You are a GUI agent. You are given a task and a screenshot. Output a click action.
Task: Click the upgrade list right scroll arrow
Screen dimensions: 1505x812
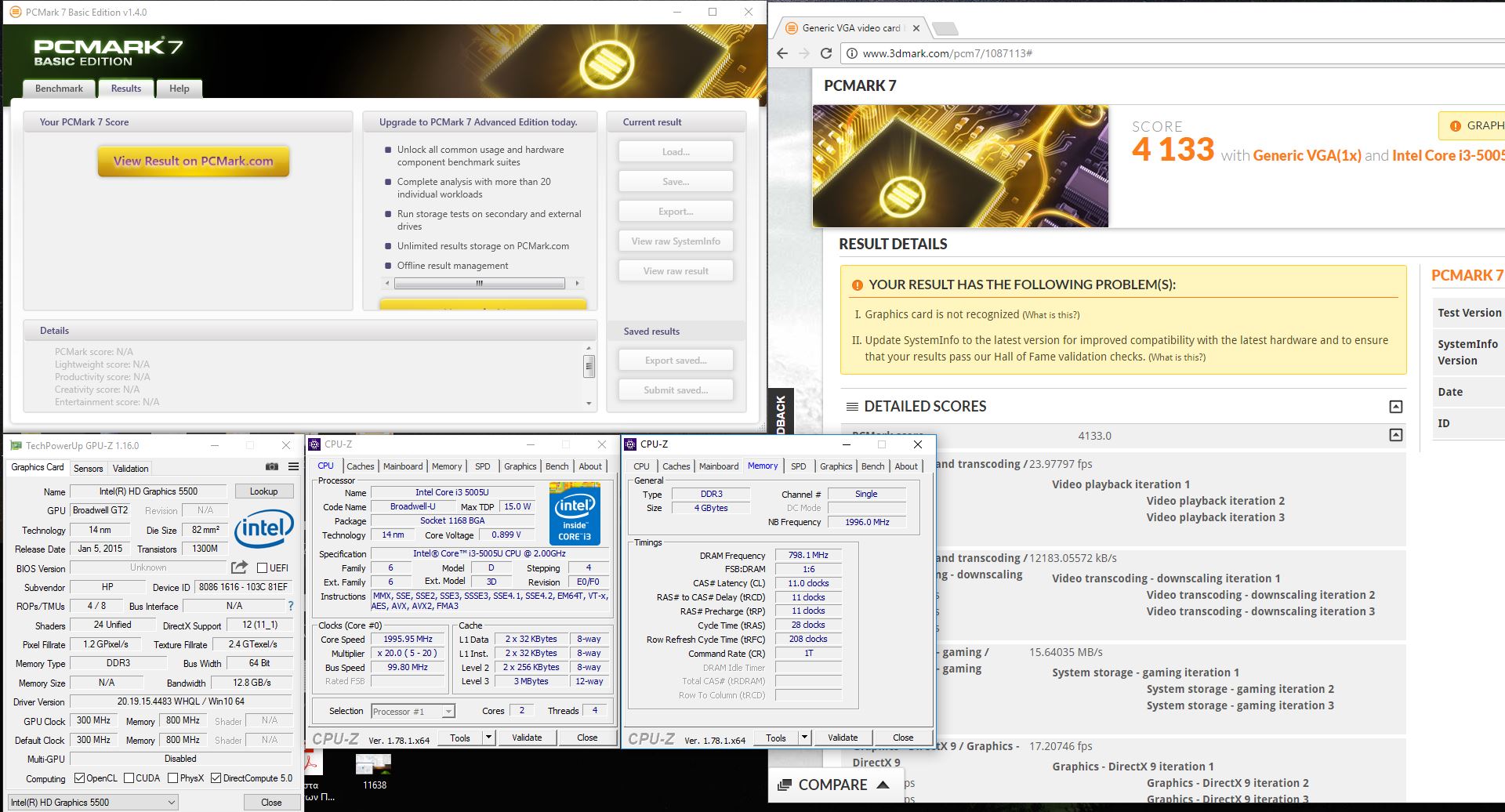coord(578,284)
